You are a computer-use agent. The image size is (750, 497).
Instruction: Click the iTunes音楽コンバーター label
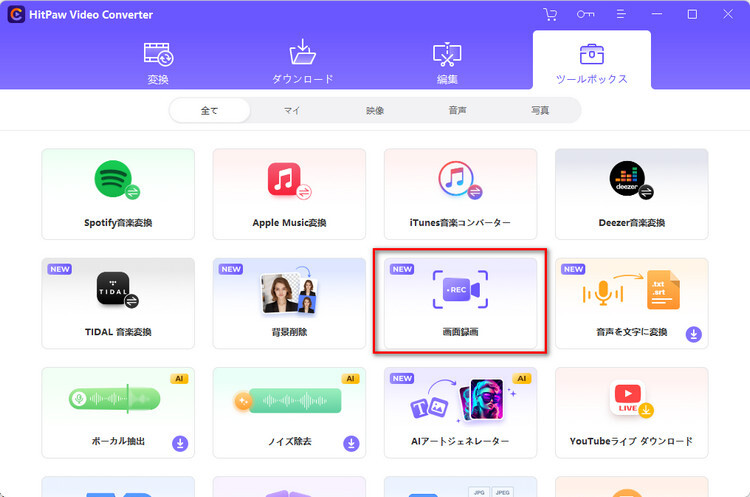[460, 222]
